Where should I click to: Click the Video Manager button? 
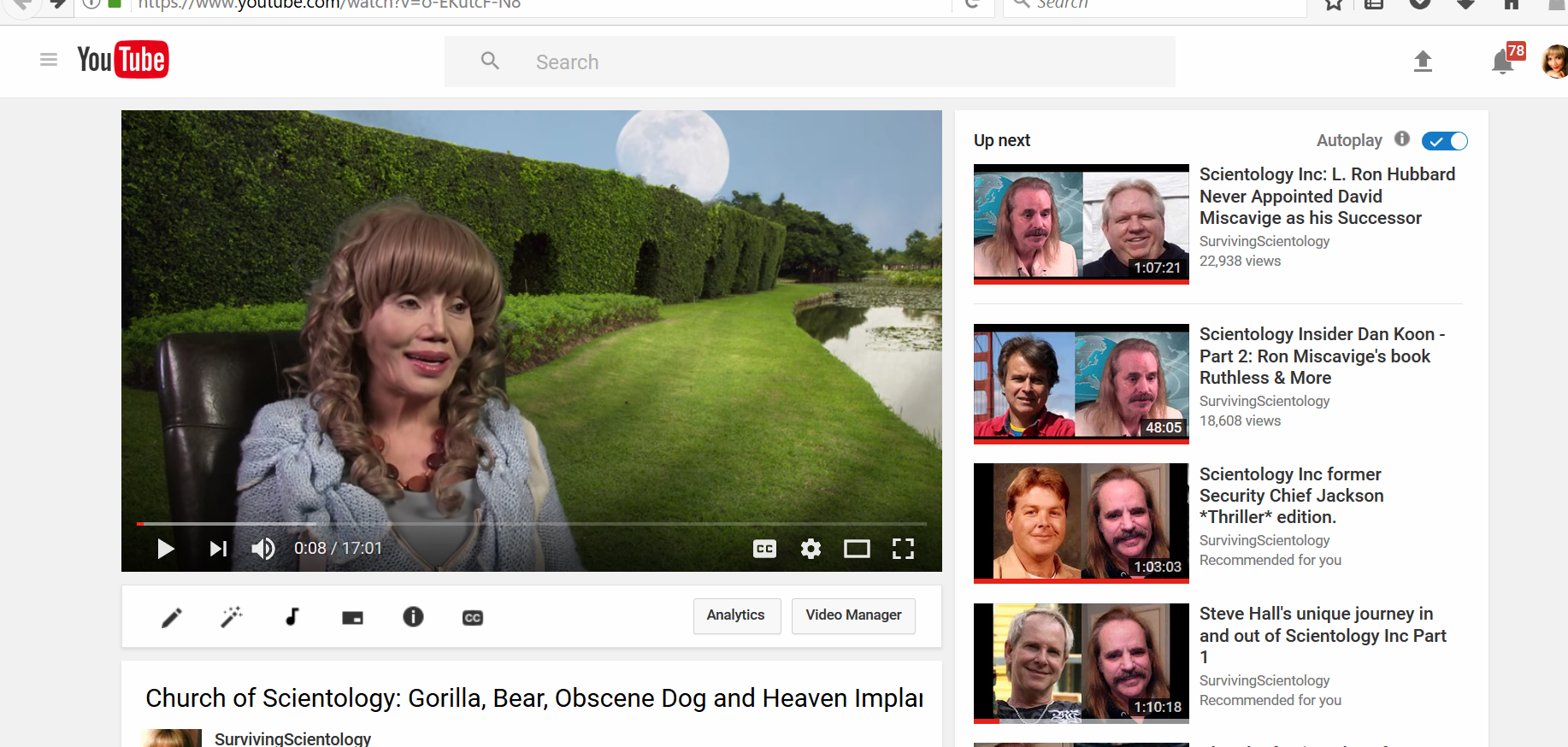(854, 616)
